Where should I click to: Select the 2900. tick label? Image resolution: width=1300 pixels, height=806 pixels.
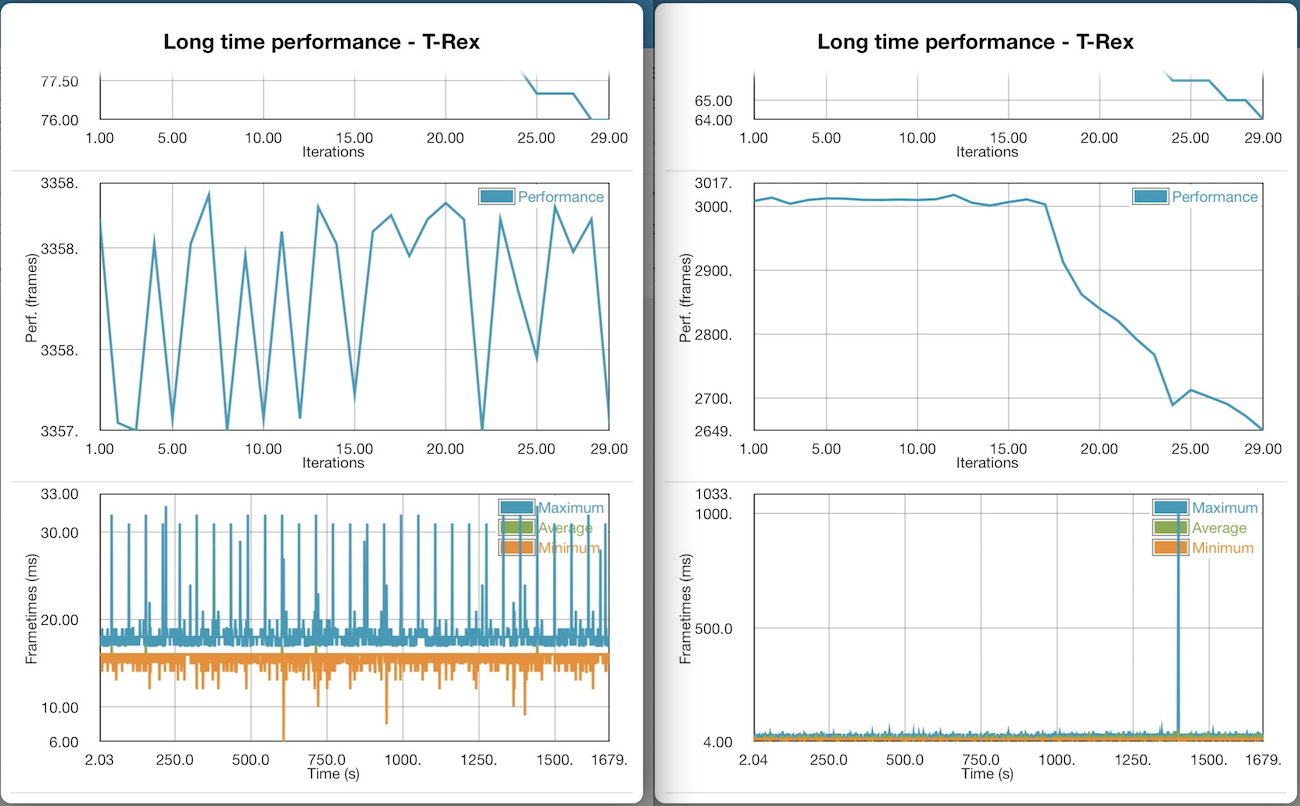click(714, 271)
